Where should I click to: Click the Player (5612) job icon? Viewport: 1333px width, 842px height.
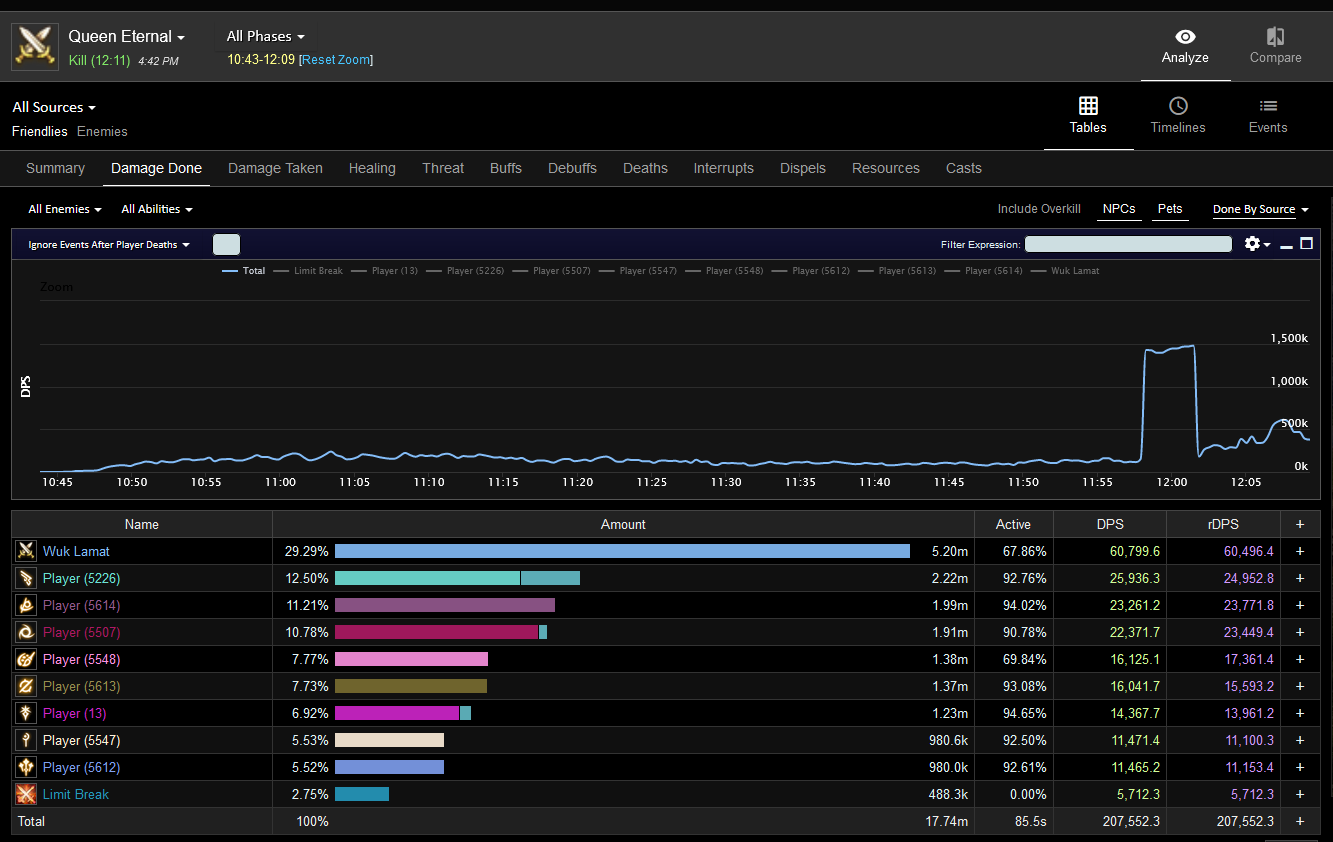[26, 767]
